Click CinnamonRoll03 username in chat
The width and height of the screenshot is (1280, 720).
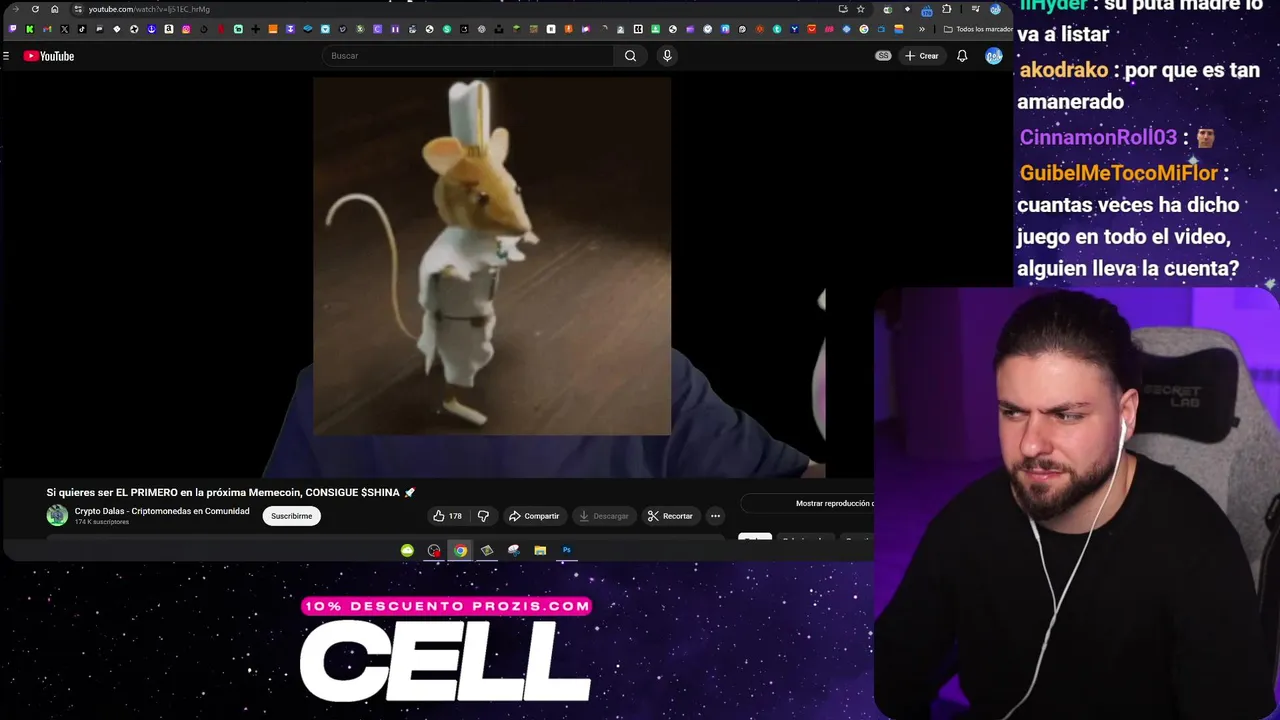tap(1098, 137)
